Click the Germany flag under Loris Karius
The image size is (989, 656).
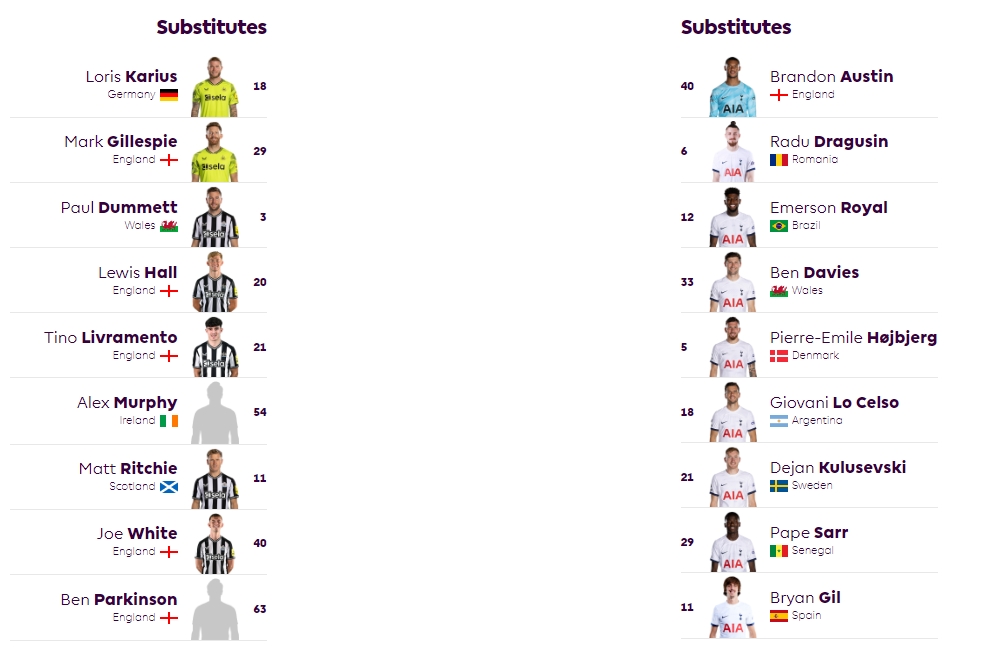tap(168, 95)
